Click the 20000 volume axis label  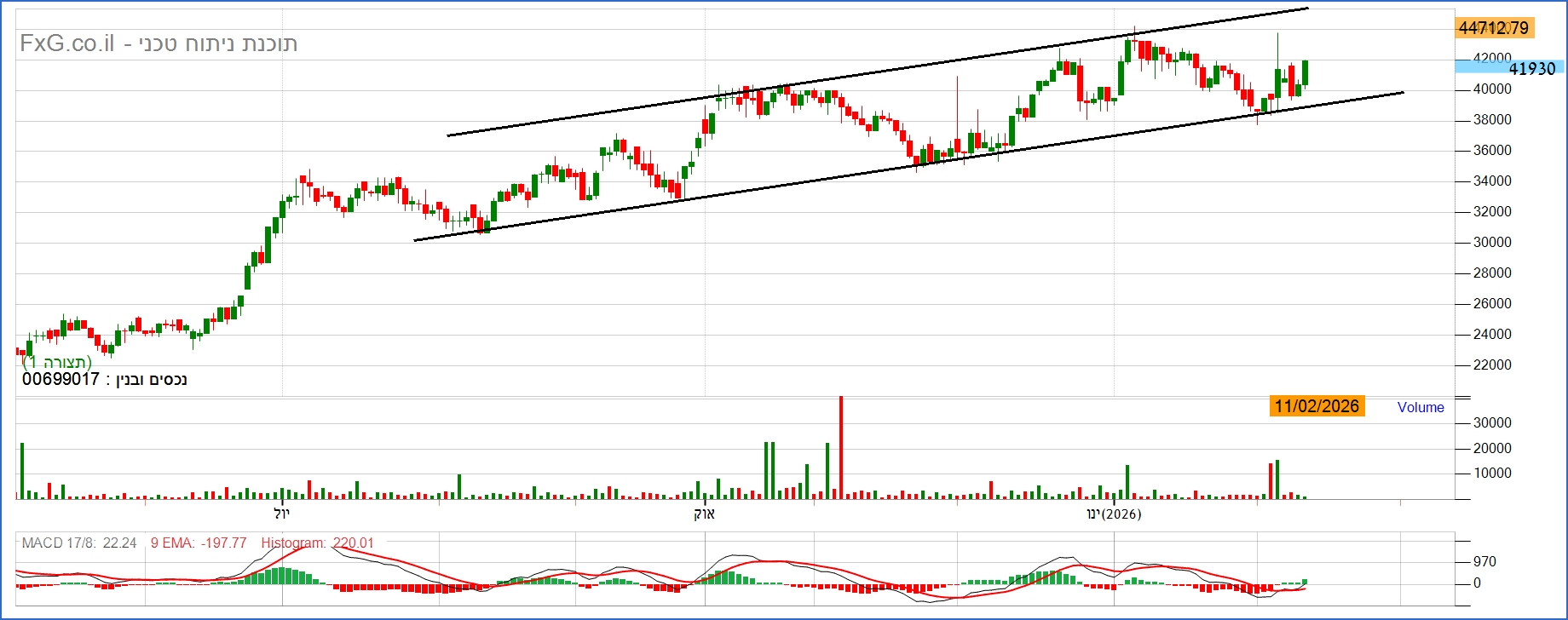pos(1492,449)
